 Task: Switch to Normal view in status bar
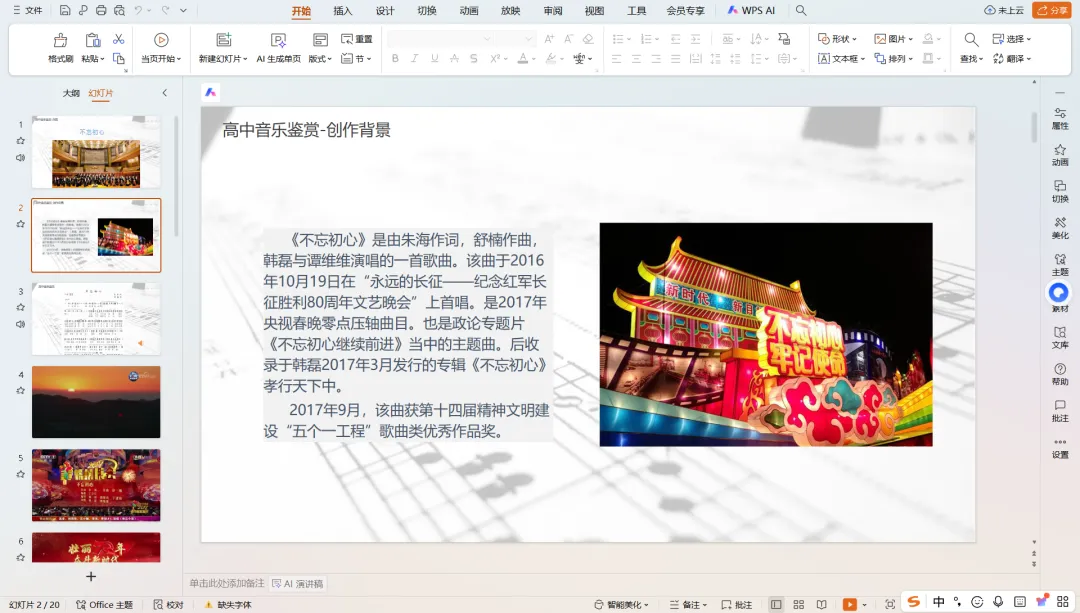(776, 604)
